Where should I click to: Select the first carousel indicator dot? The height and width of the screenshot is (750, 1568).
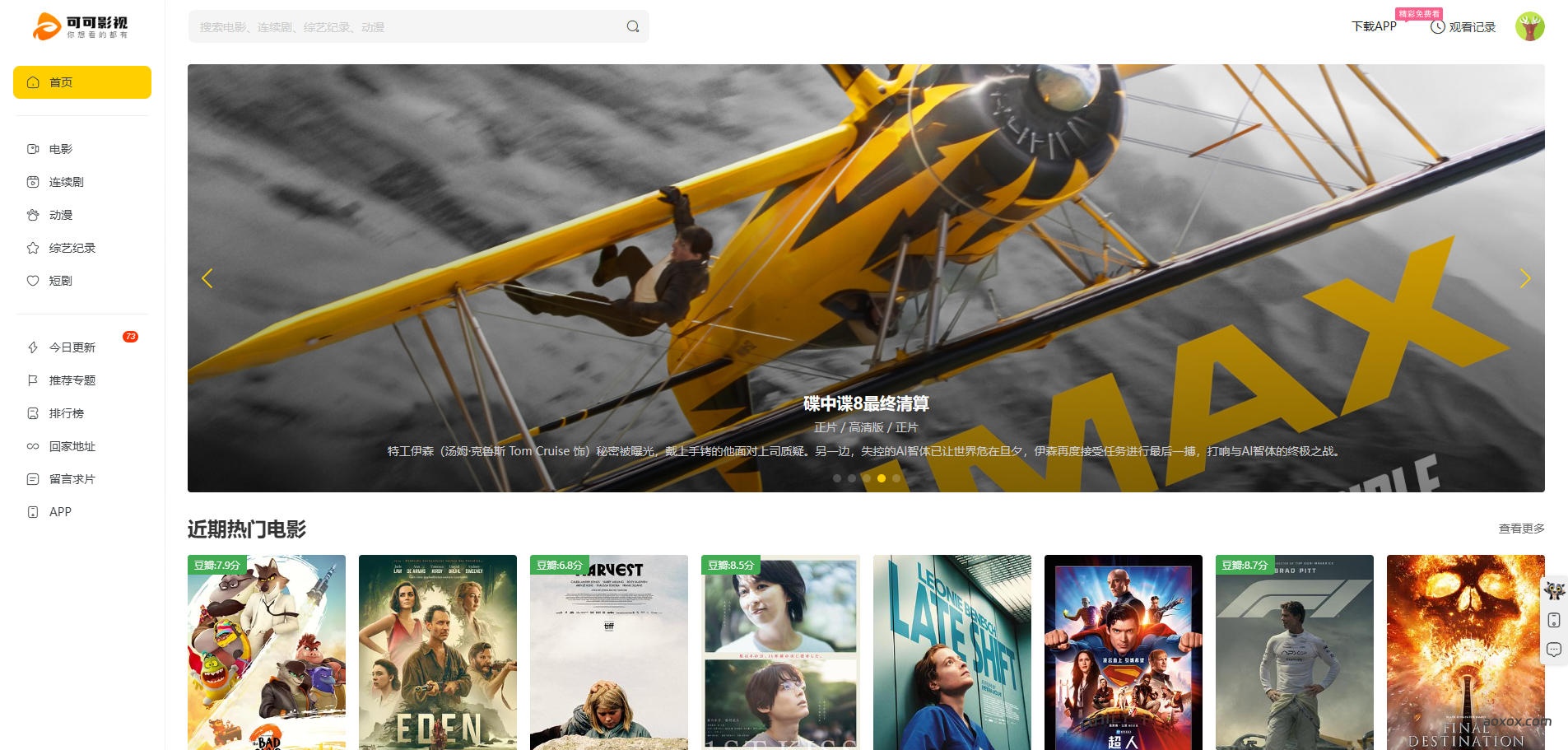coord(837,478)
